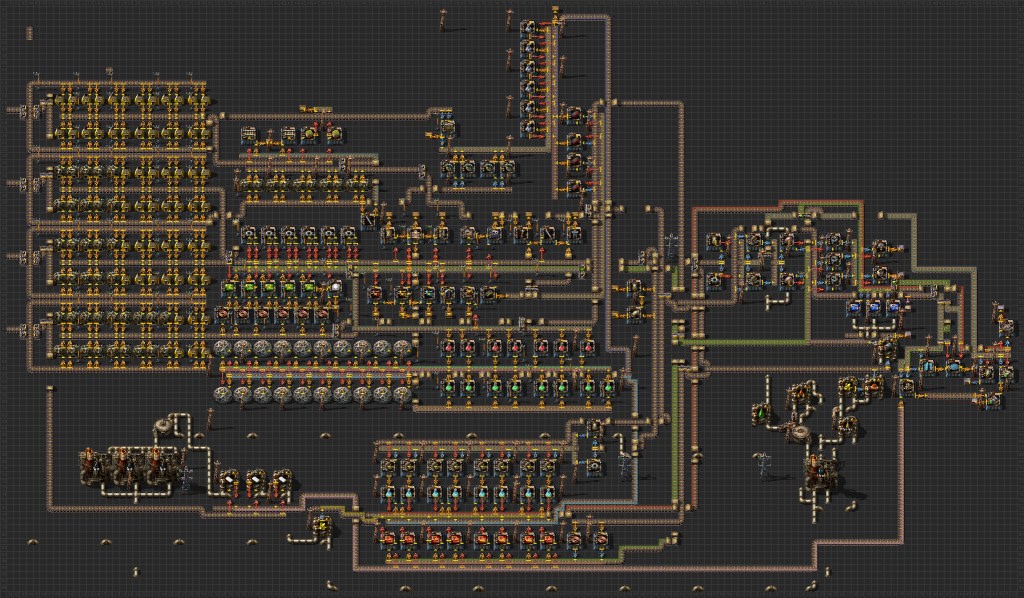Select the sulfur chemical plant with yellow icon
Image resolution: width=1024 pixels, height=598 pixels.
321,524
